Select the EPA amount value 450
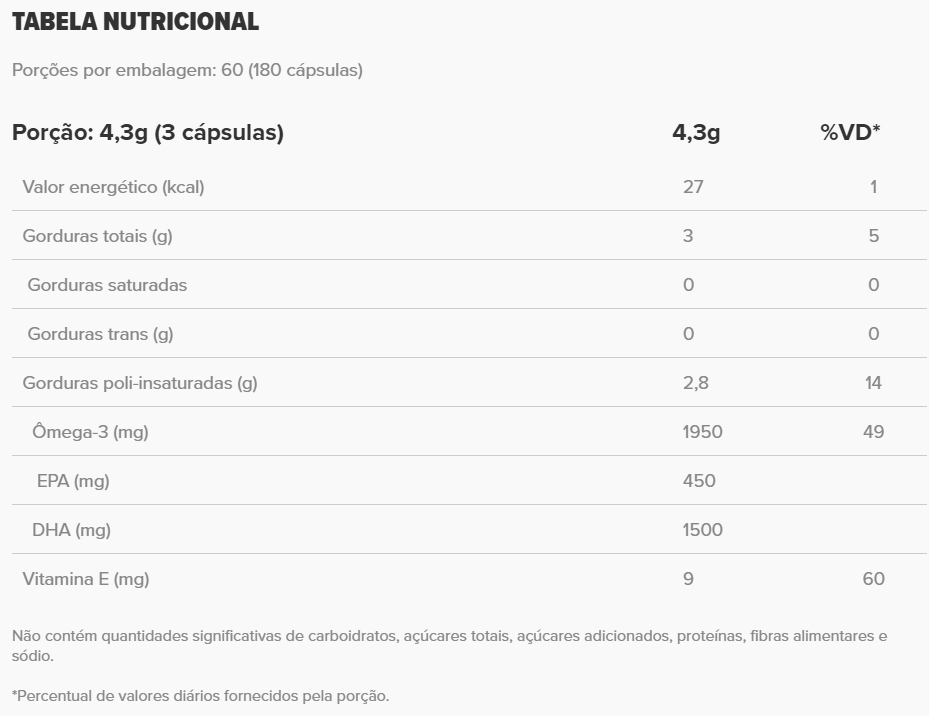 point(699,481)
